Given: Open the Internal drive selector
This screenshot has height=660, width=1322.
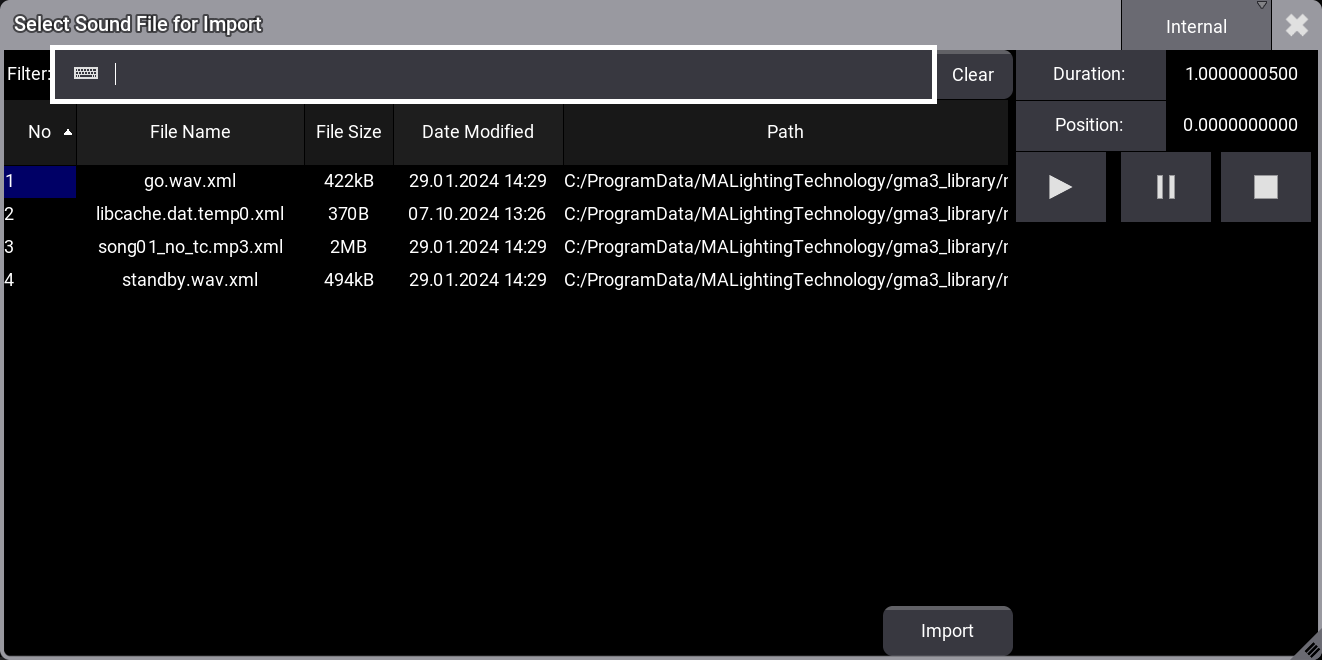Looking at the screenshot, I should click(x=1196, y=26).
